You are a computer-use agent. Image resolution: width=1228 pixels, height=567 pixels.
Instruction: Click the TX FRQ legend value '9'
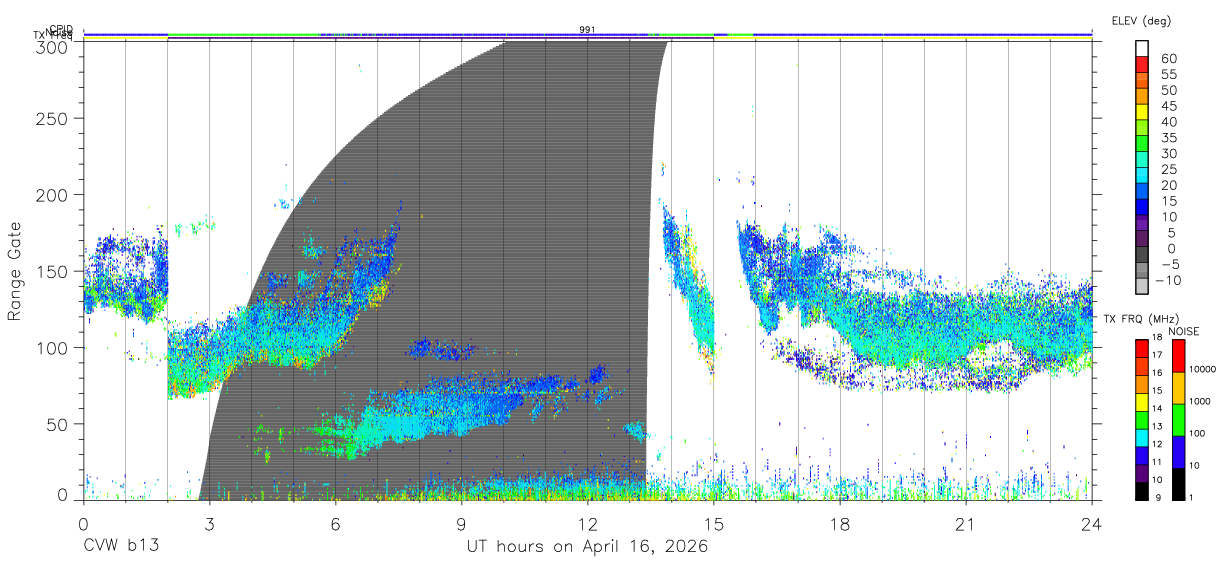tap(1158, 498)
